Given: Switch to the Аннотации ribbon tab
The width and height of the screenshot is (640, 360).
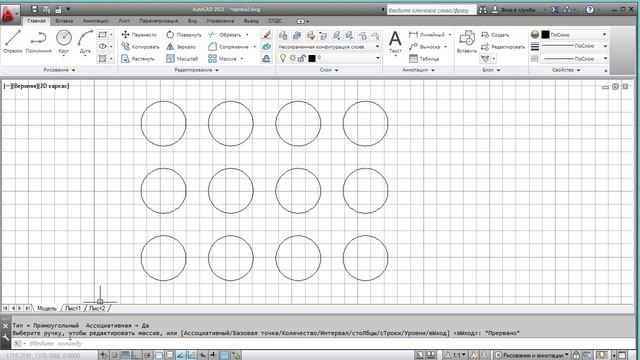Looking at the screenshot, I should click(96, 21).
